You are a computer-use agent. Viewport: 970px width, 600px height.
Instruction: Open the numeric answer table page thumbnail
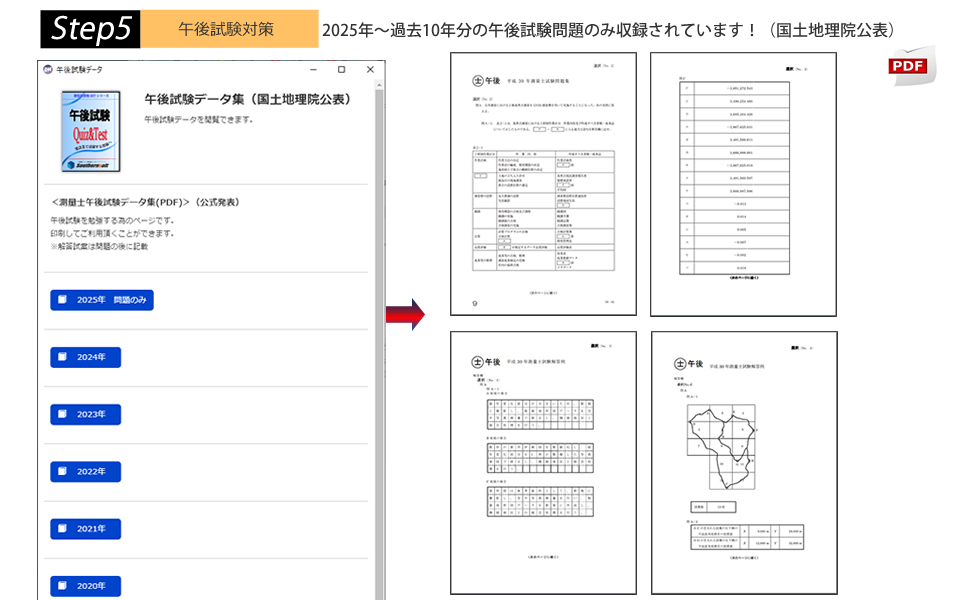pyautogui.click(x=743, y=184)
